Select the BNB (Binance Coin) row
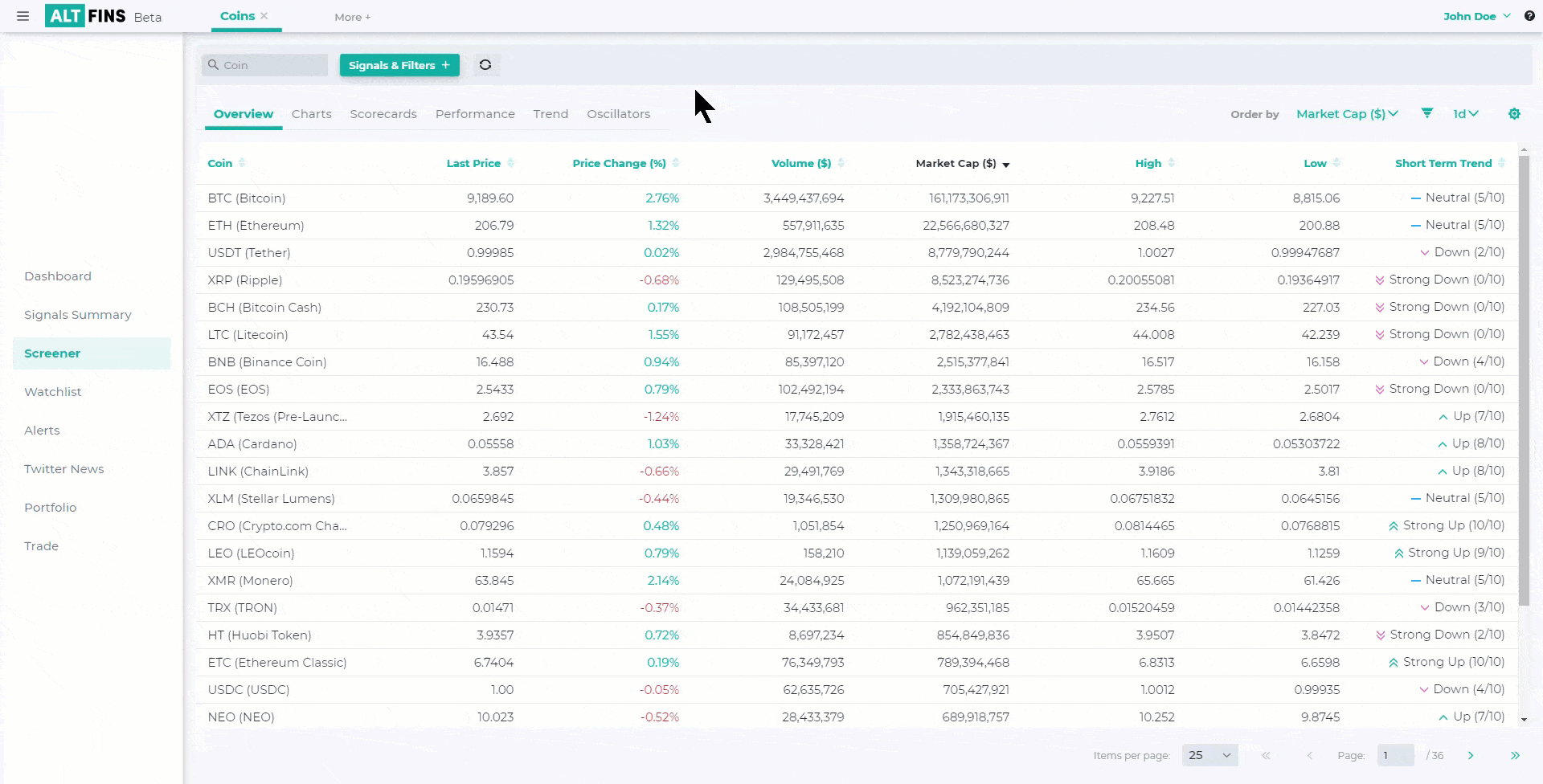Image resolution: width=1543 pixels, height=784 pixels. [x=857, y=361]
